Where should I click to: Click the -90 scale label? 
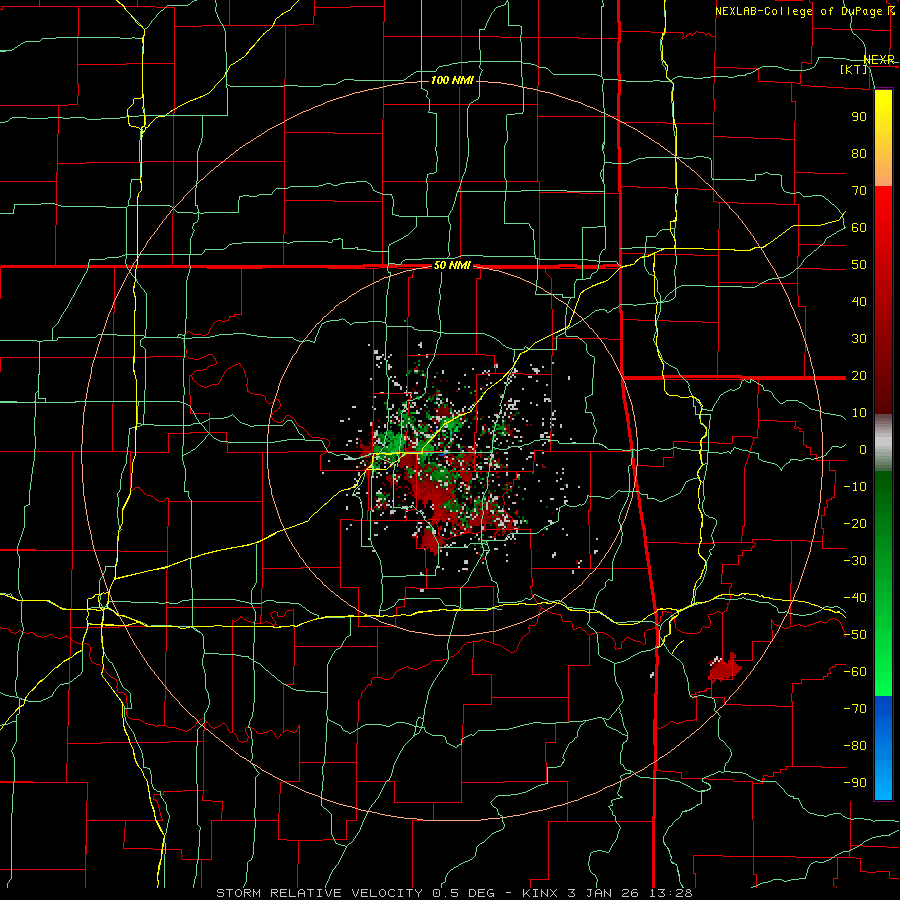point(855,783)
